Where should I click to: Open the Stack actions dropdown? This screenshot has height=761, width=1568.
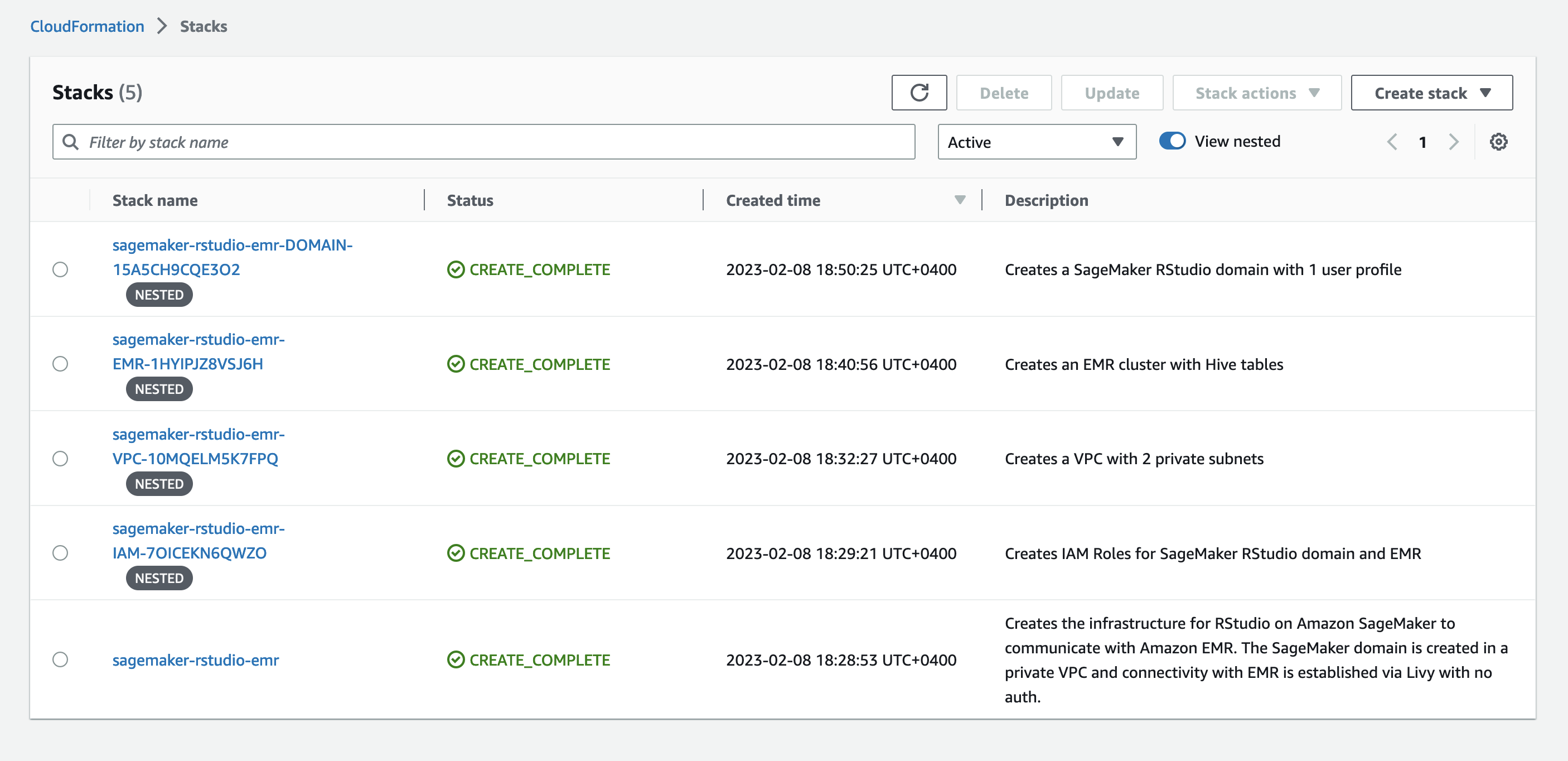(x=1256, y=93)
